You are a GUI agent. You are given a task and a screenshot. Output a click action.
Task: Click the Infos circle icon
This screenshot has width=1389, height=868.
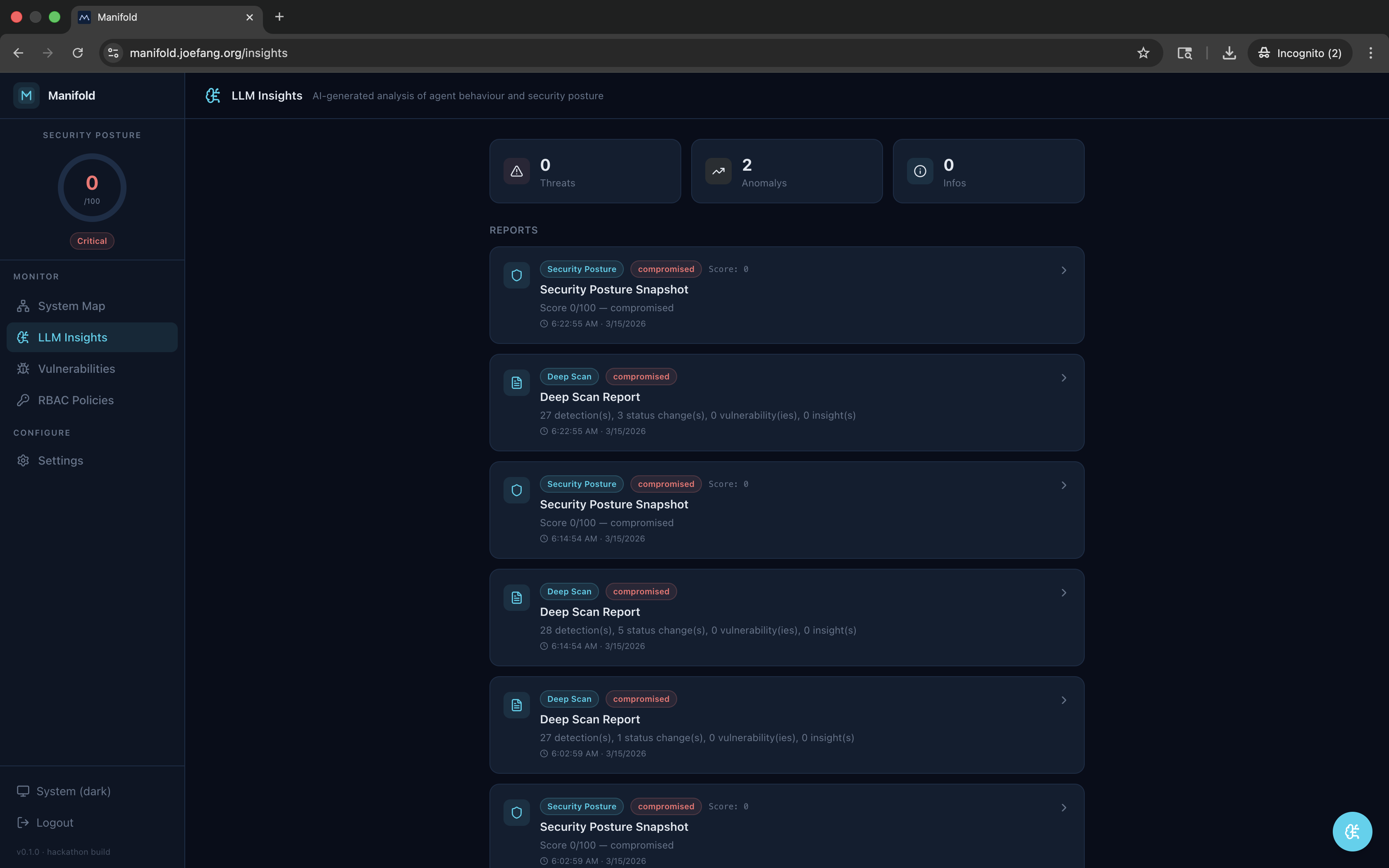(919, 171)
